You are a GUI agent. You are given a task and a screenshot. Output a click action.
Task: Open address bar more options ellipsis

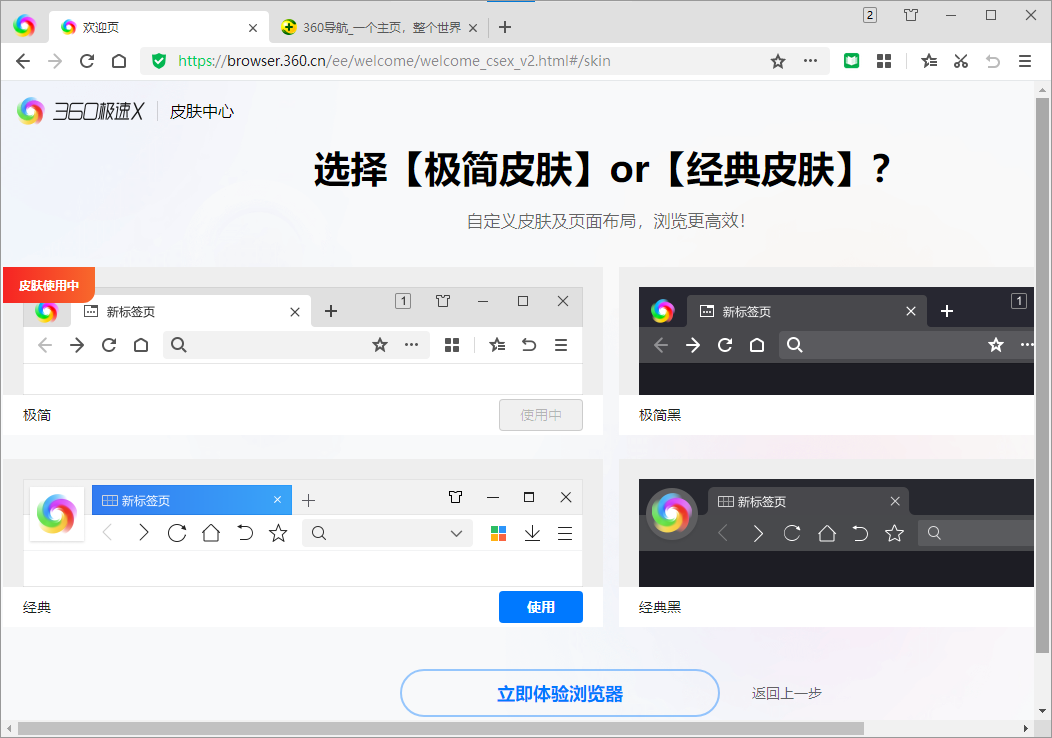coord(810,61)
